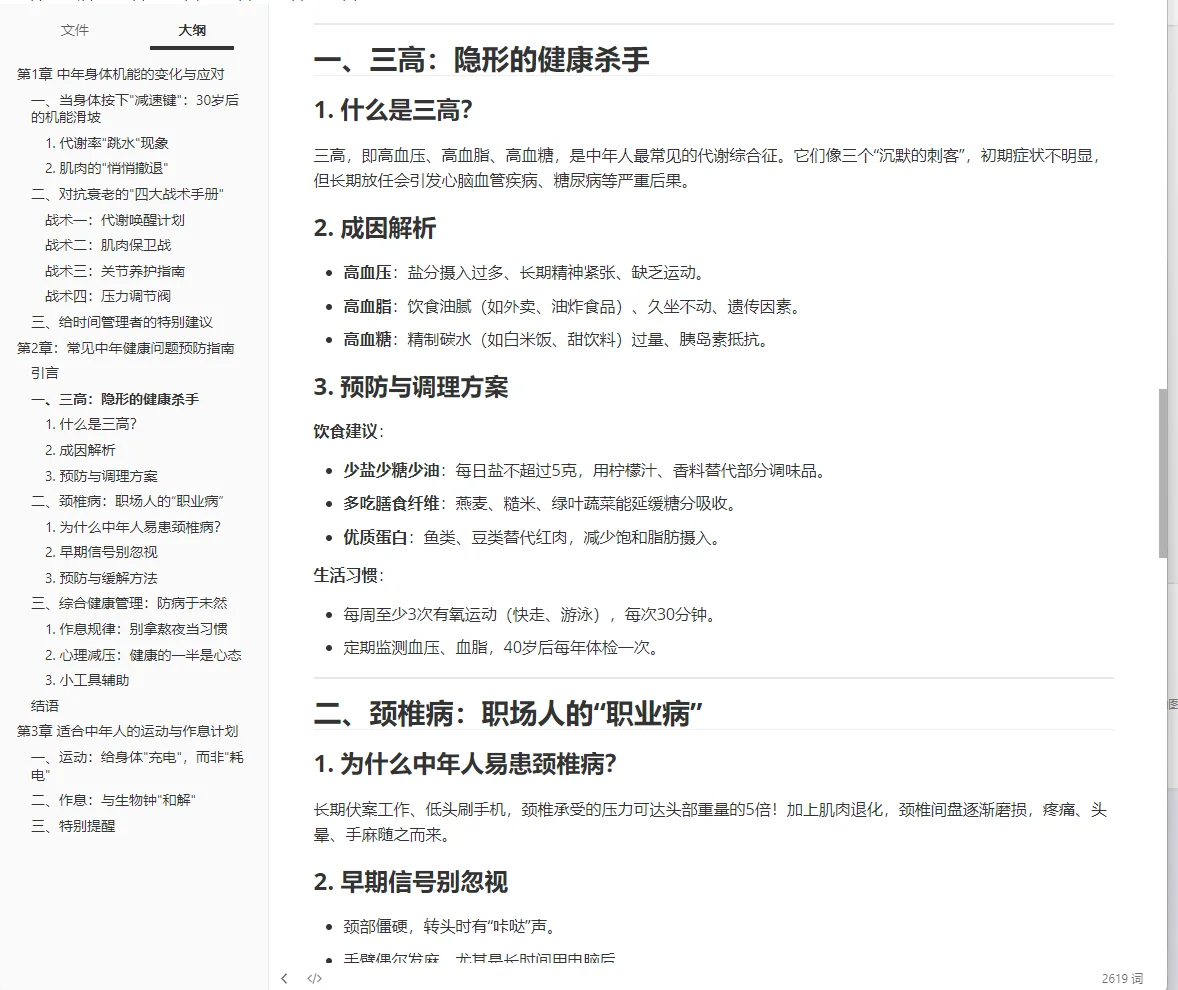Click document heading 1. 为什么中年人易患颈椎病?
The image size is (1178, 990).
pos(465,764)
